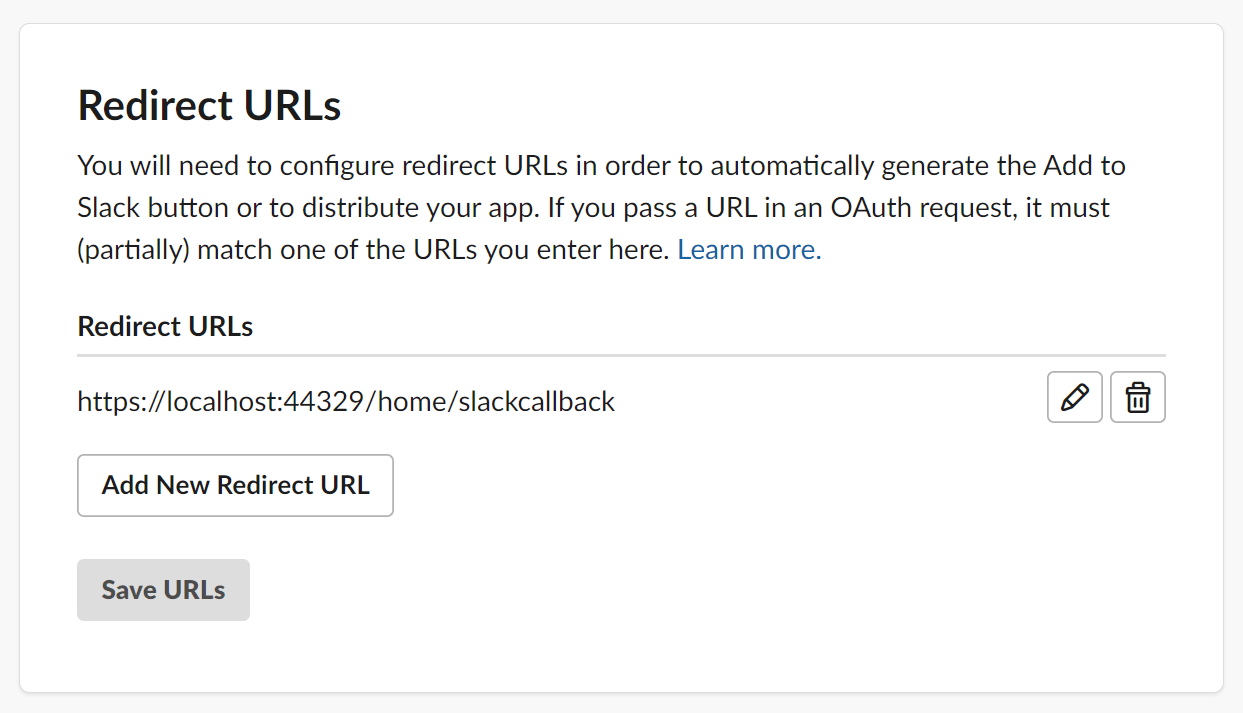Click the Redirect URLs section label above the list
1243x713 pixels.
[x=164, y=326]
